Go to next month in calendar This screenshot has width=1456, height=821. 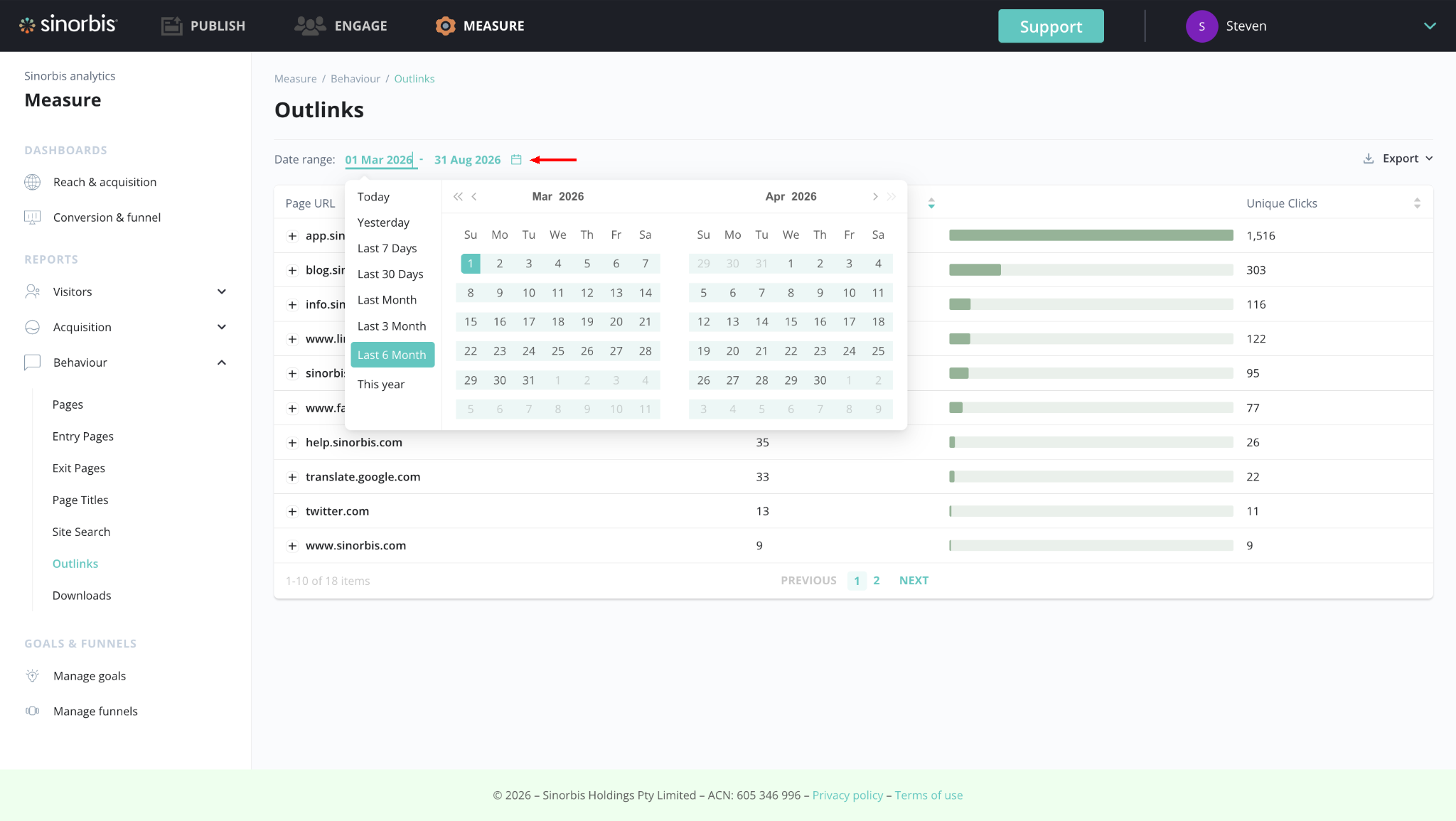(x=875, y=197)
